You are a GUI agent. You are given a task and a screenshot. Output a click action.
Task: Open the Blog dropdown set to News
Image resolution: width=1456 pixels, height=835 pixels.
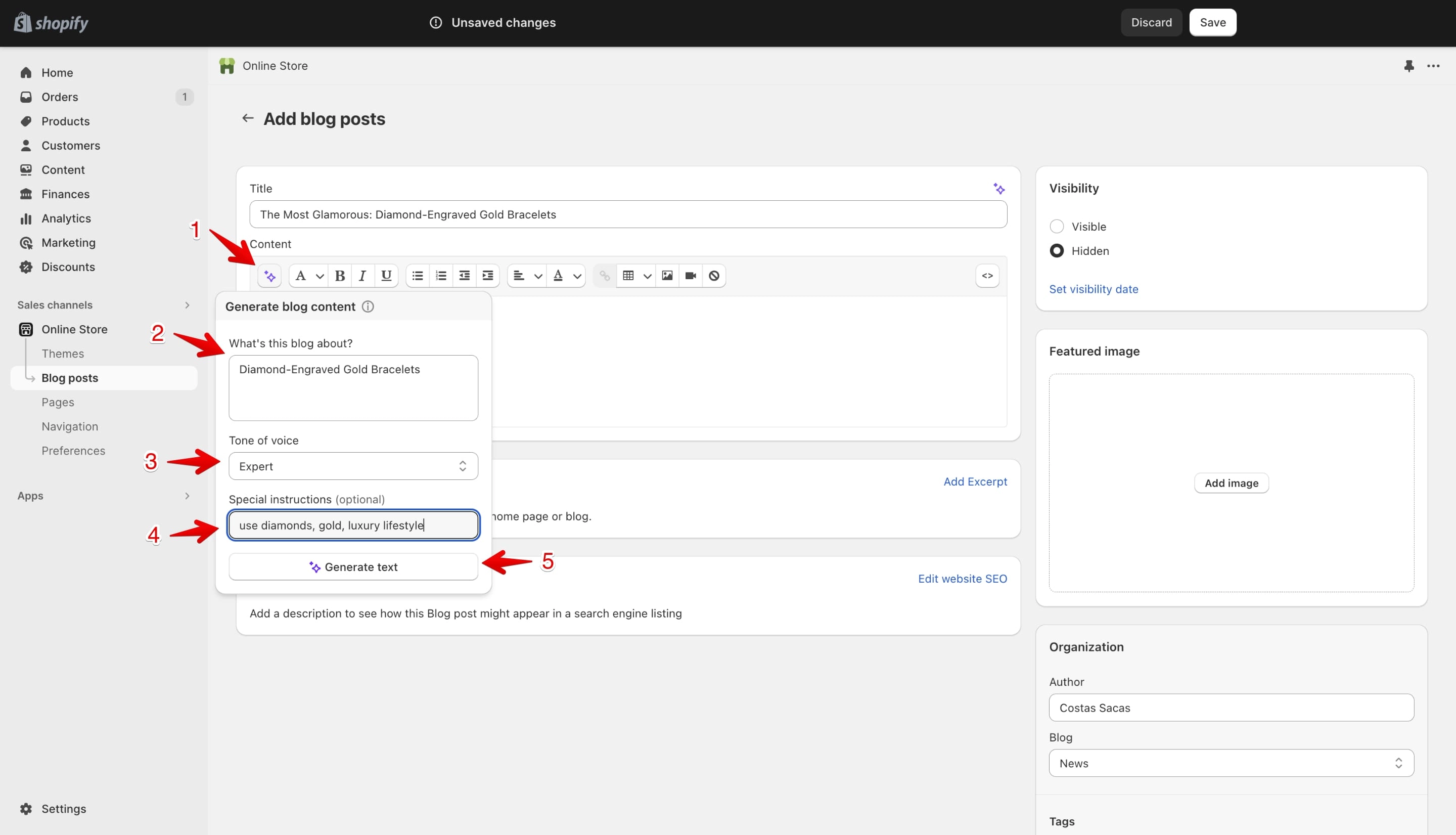tap(1231, 763)
